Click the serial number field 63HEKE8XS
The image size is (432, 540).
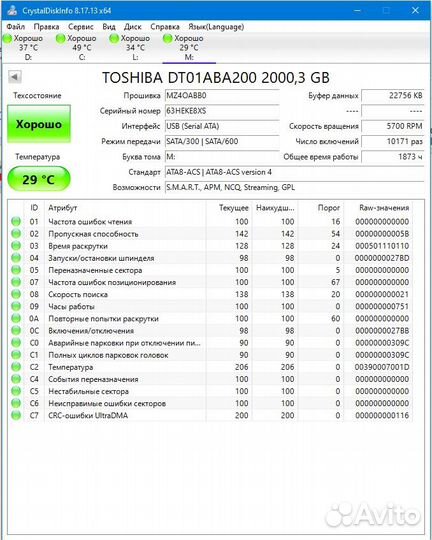click(x=222, y=111)
